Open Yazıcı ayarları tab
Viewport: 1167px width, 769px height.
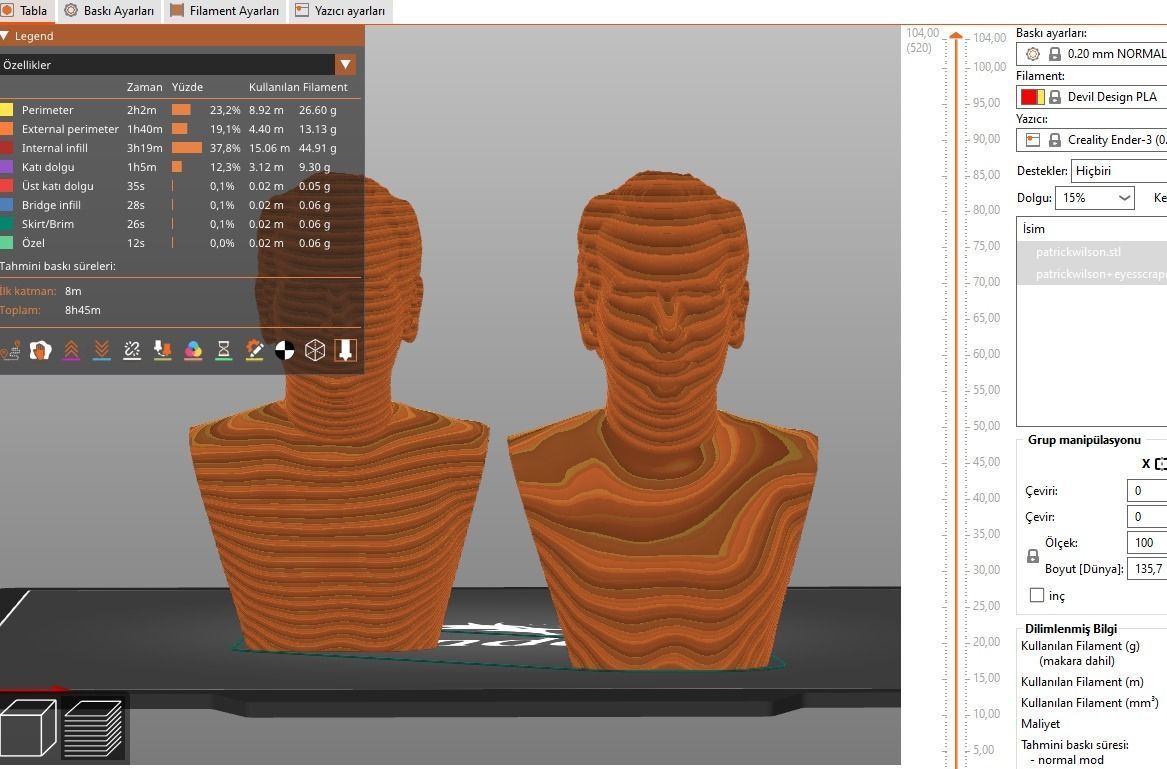[x=340, y=10]
